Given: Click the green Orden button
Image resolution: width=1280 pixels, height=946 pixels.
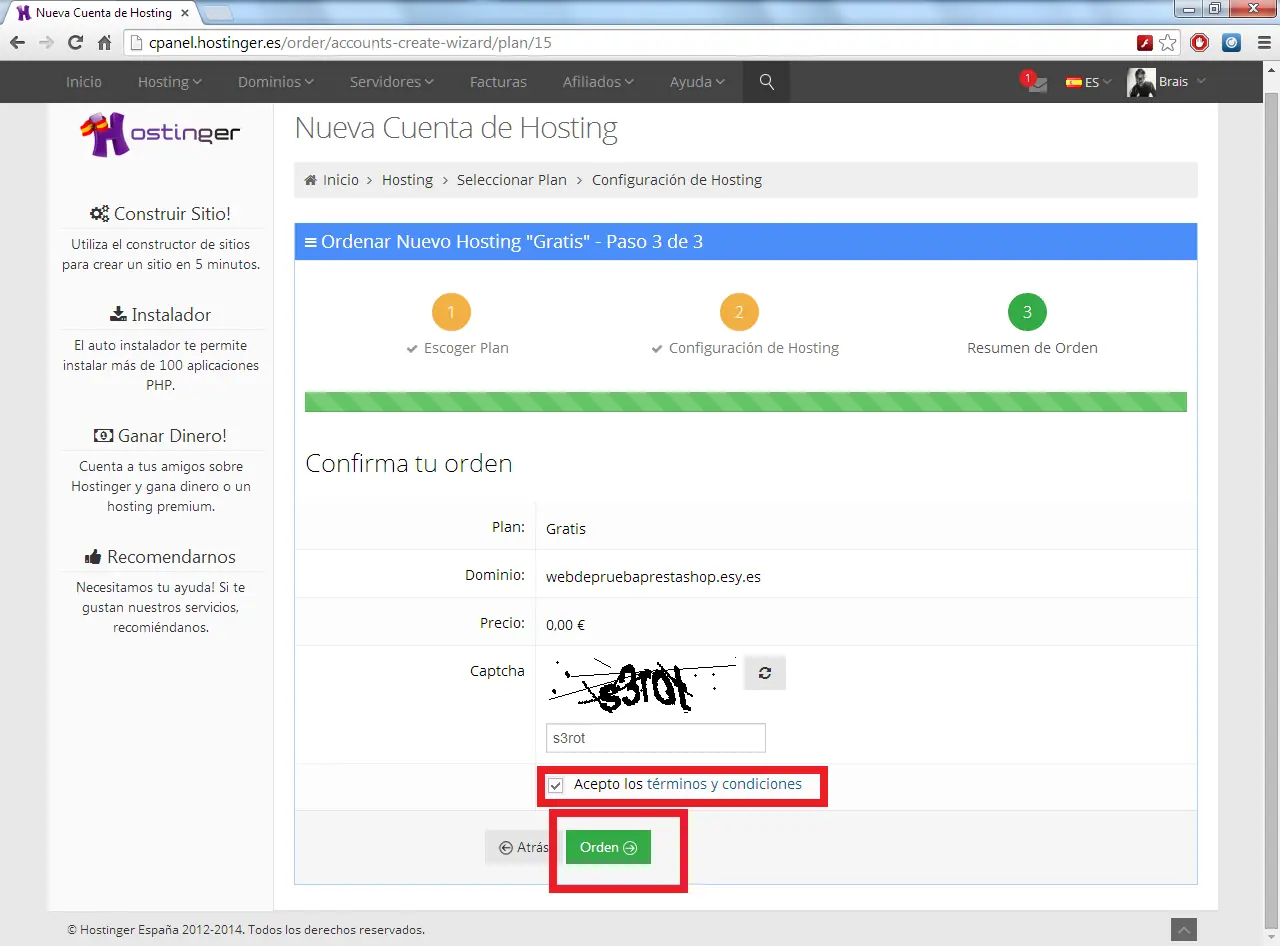Looking at the screenshot, I should click(x=608, y=847).
